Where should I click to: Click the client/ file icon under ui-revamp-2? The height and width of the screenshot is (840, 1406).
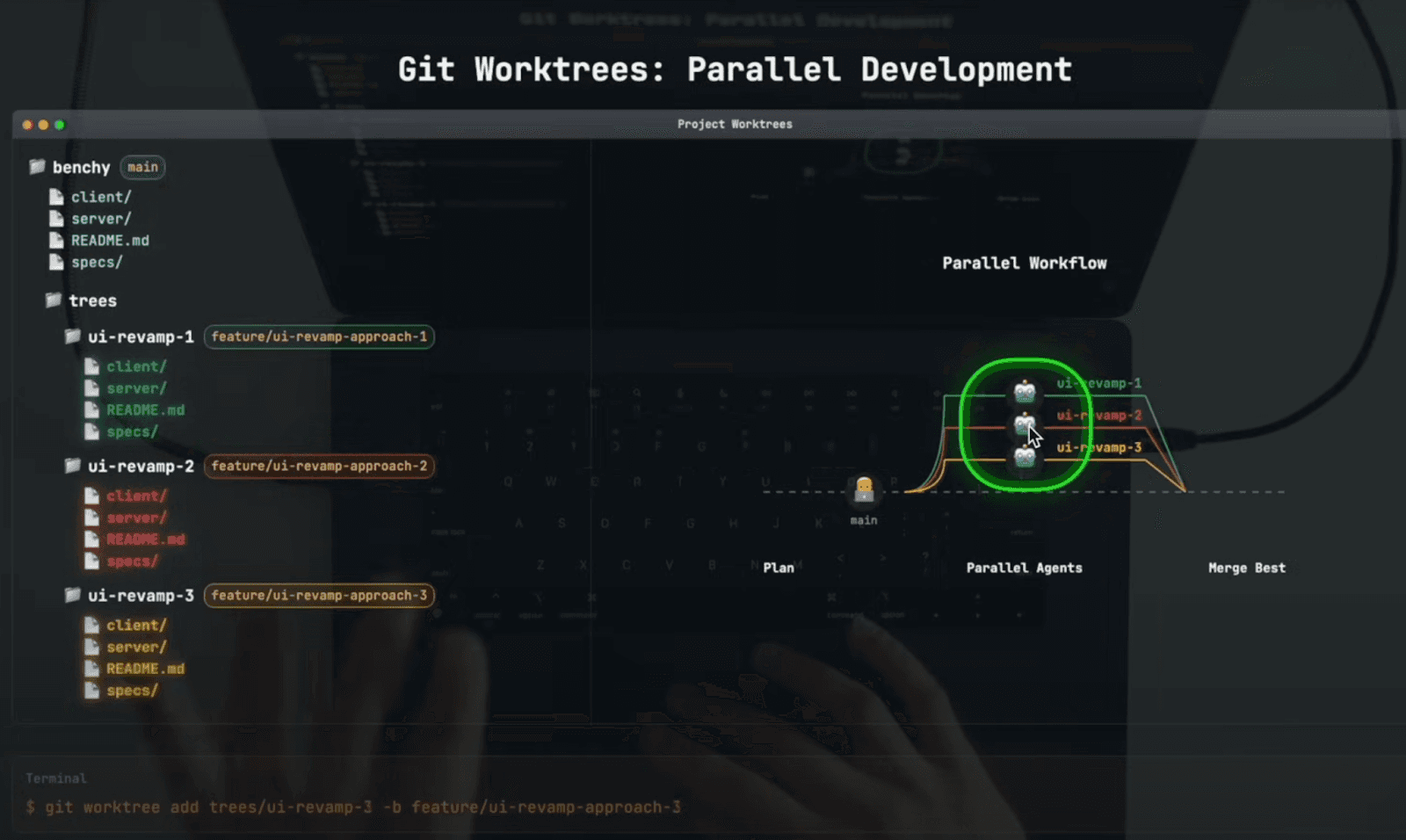91,496
